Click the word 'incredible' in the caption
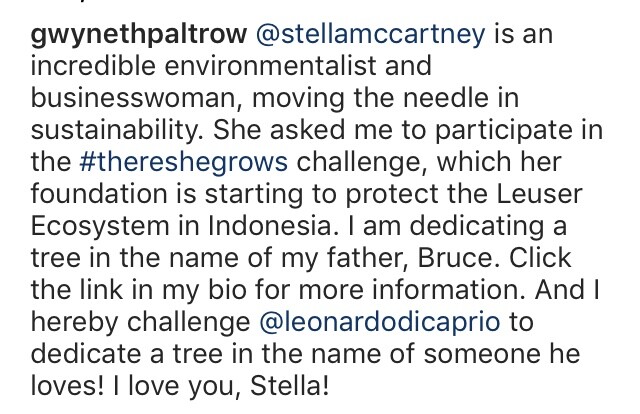 [93, 66]
